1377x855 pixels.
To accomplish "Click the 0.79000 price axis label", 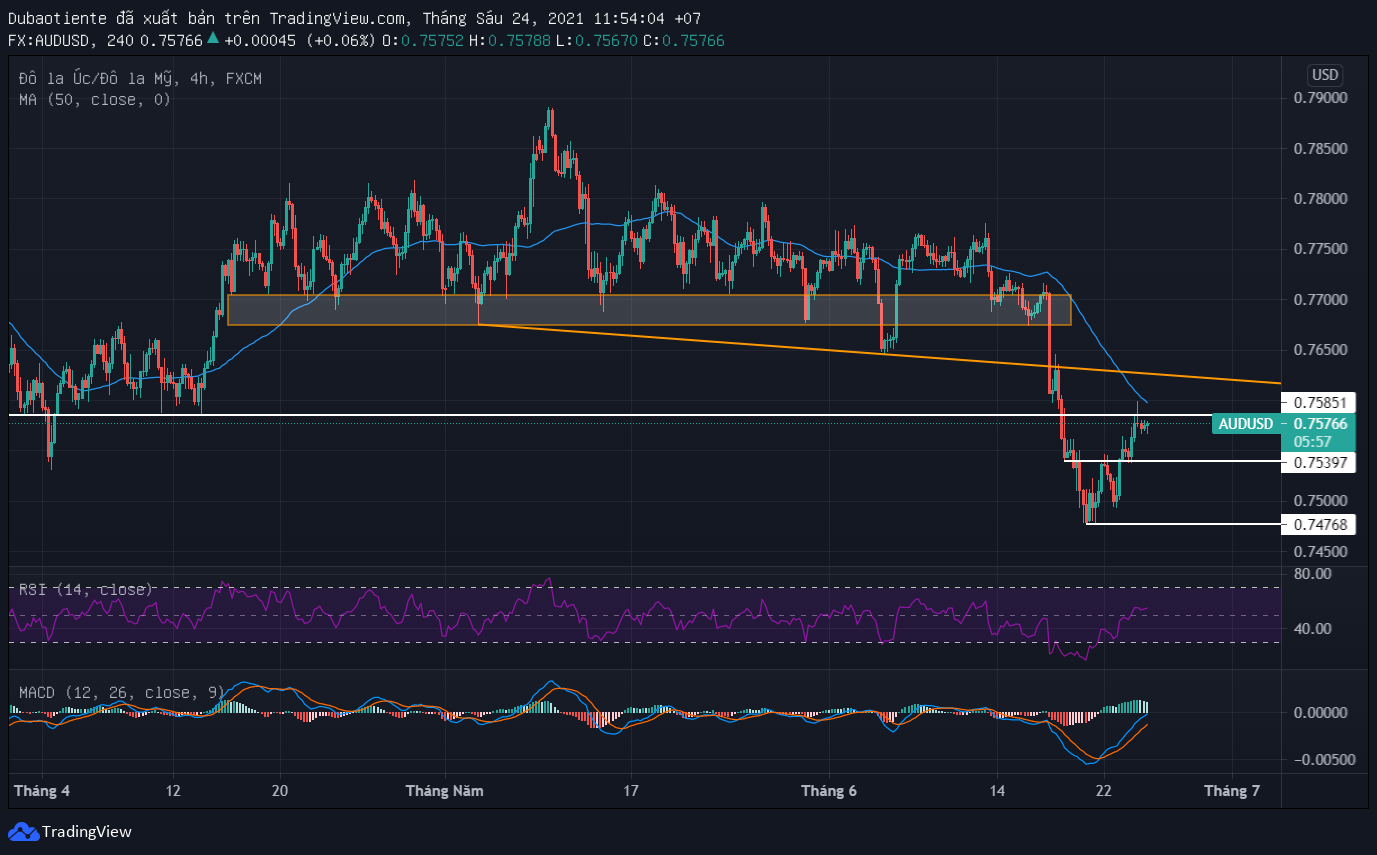I will [x=1320, y=98].
